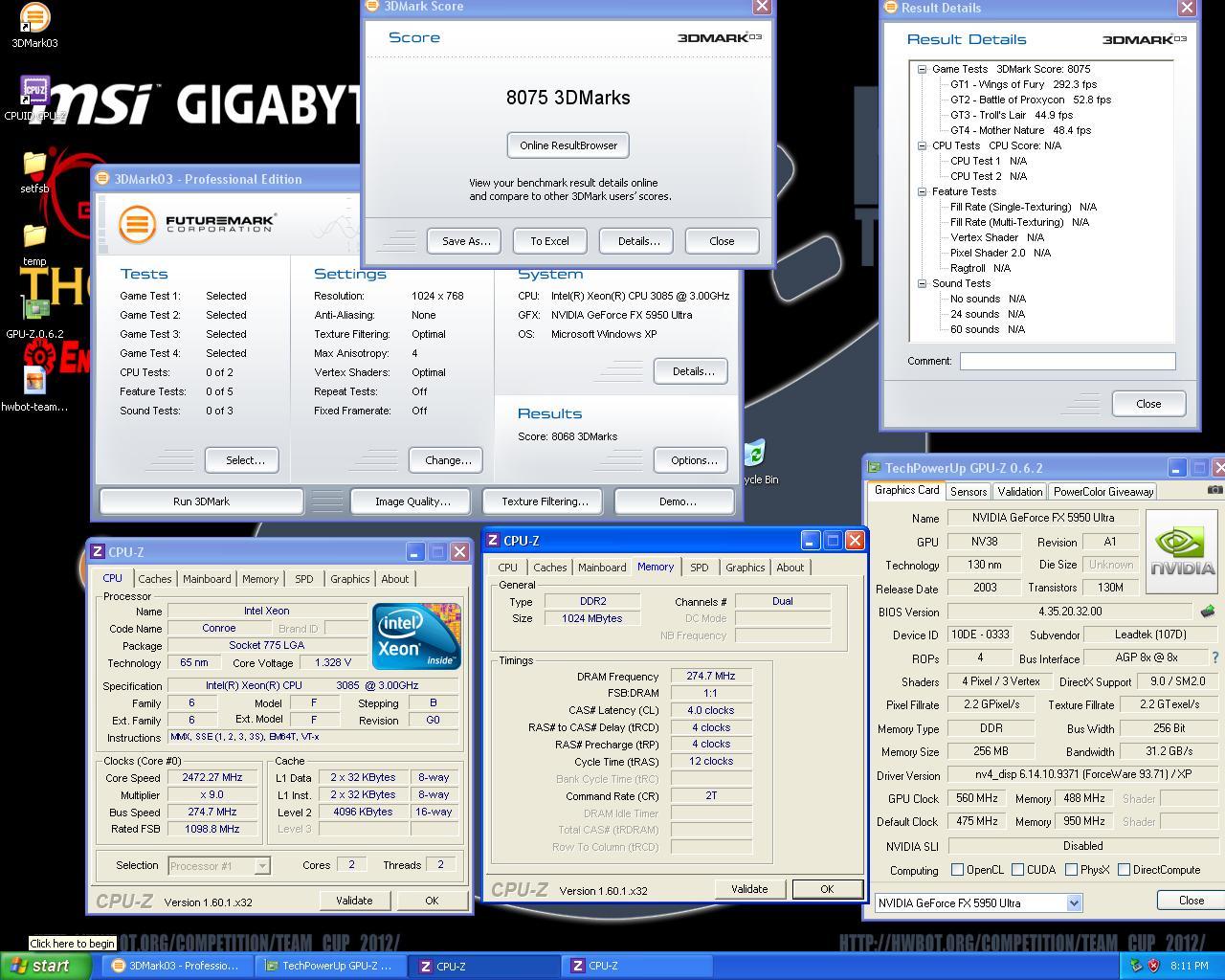Viewport: 1225px width, 980px height.
Task: Open the PowerColor Giveaway tab
Action: [1103, 491]
